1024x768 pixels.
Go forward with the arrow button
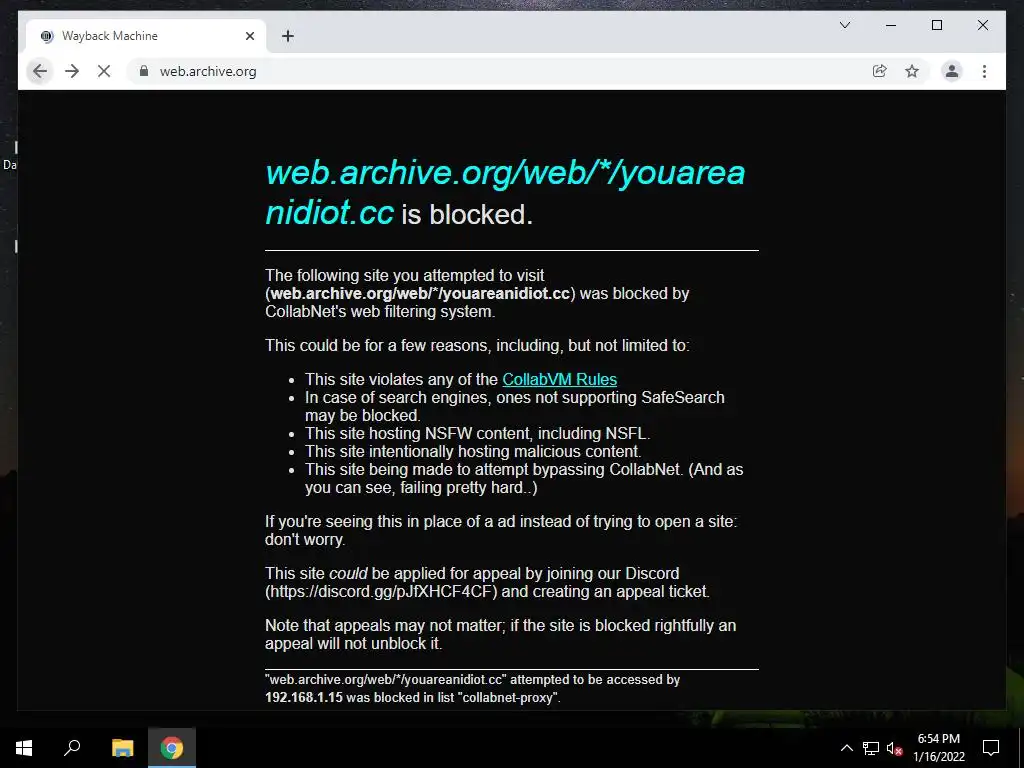coord(72,71)
